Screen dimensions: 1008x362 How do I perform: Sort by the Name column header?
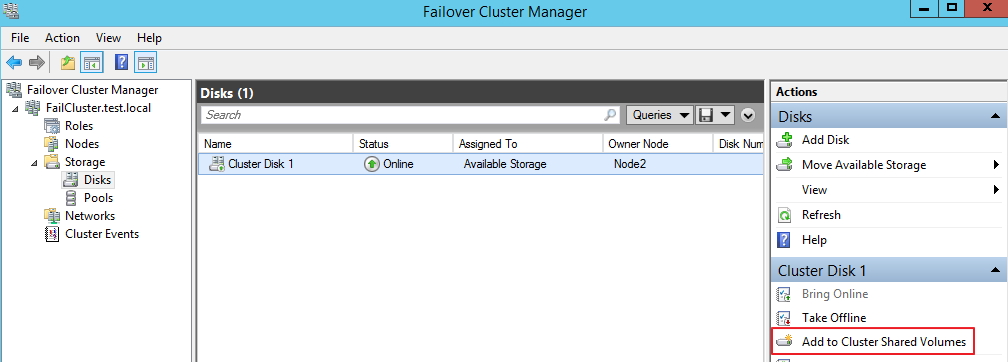276,144
